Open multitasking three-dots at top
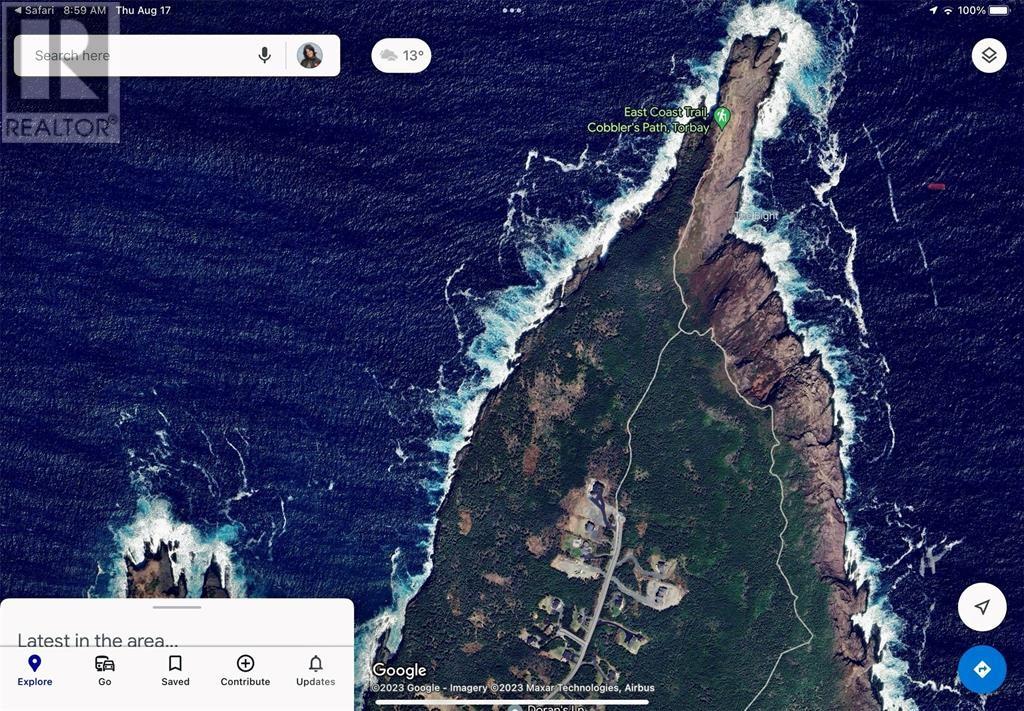 pyautogui.click(x=512, y=10)
